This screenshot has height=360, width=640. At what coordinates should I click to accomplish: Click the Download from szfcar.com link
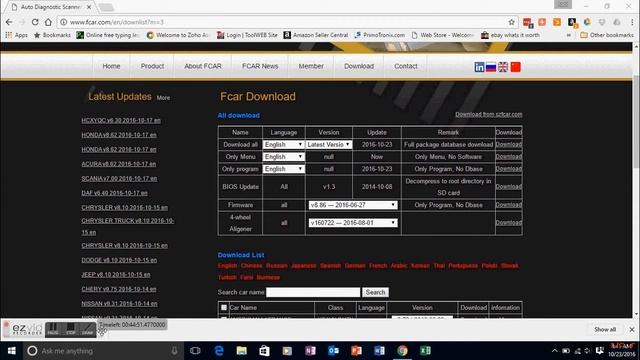coord(489,114)
